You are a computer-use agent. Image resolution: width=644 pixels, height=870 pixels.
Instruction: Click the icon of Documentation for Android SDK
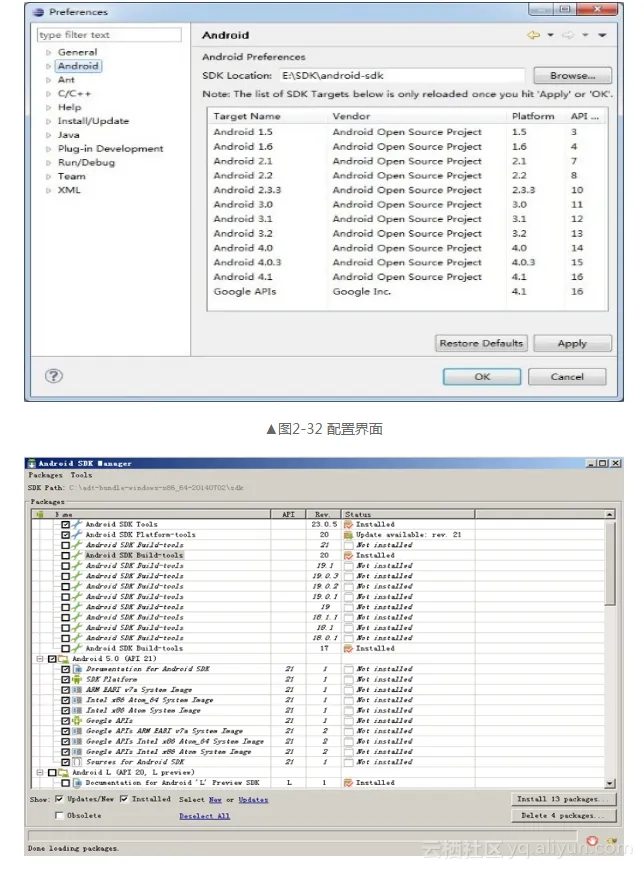click(x=77, y=669)
